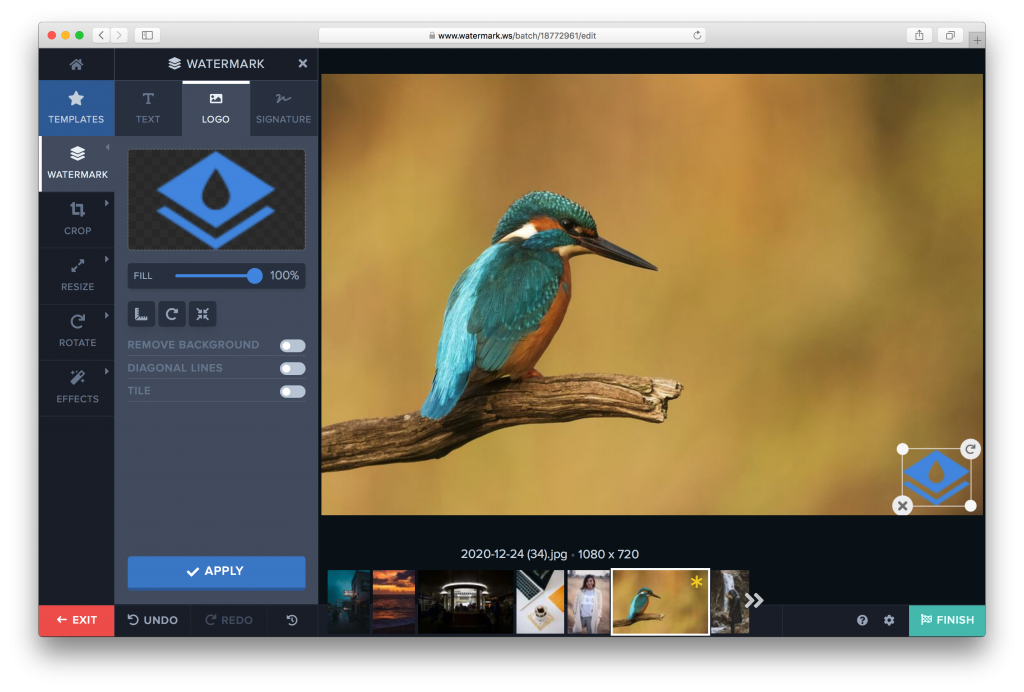Click the watermark bottom-right resize handle

tap(970, 505)
